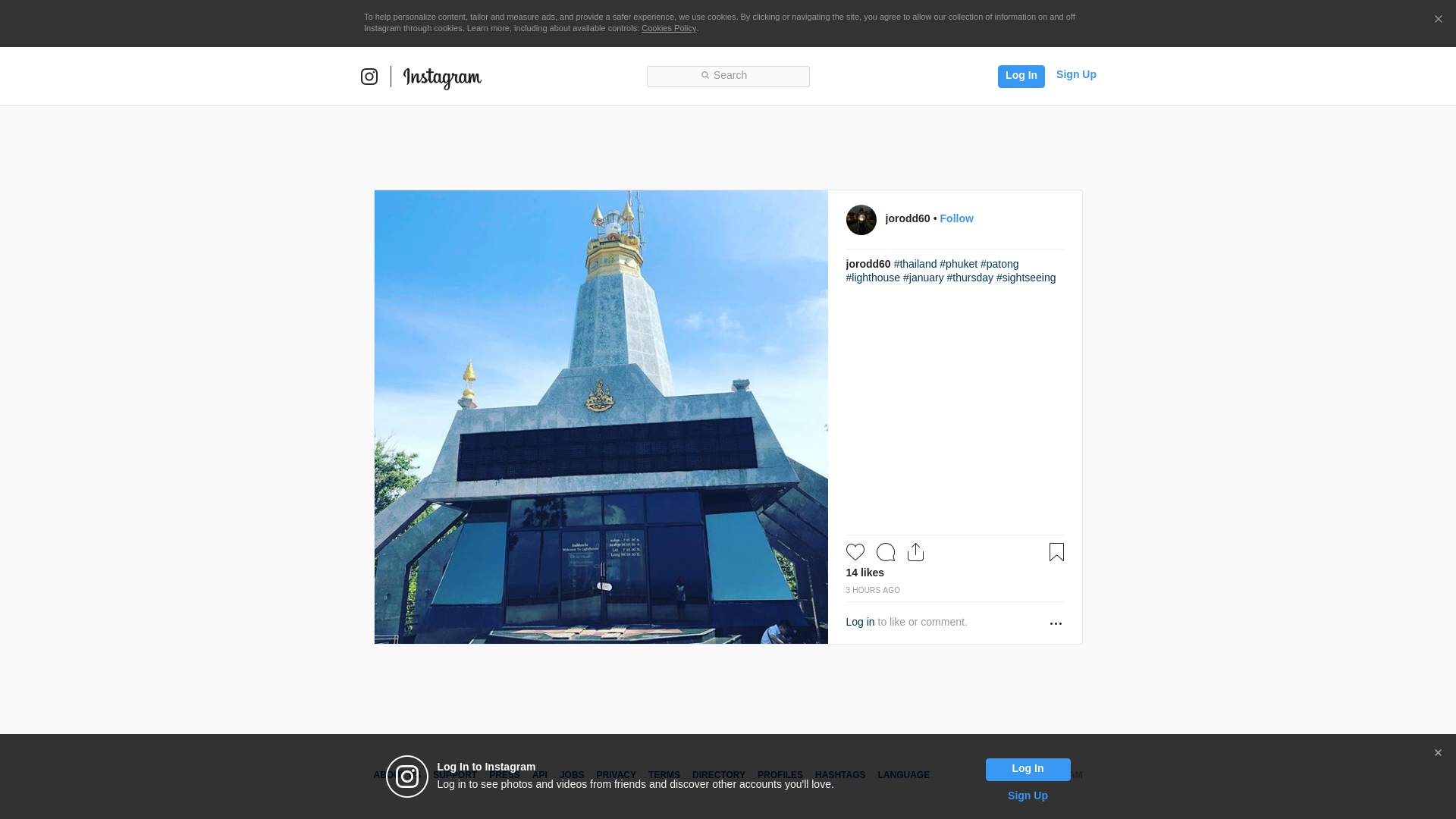This screenshot has height=819, width=1456.
Task: Open the three-dot more options menu
Action: [1056, 623]
